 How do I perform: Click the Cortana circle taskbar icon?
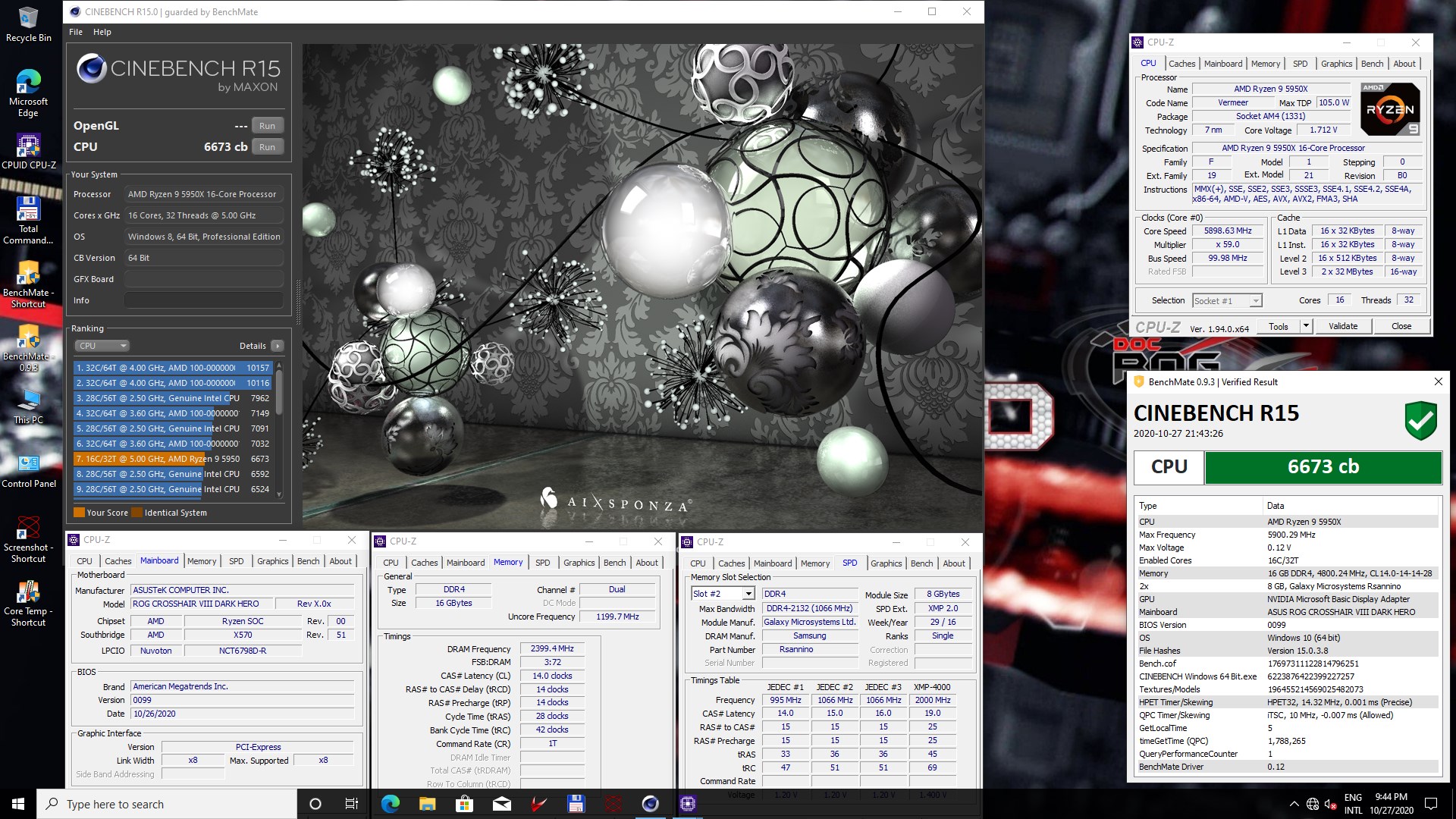[x=315, y=804]
